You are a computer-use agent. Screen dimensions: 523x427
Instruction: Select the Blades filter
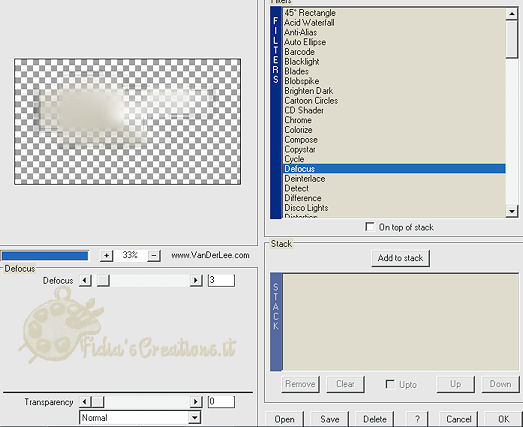click(394, 71)
